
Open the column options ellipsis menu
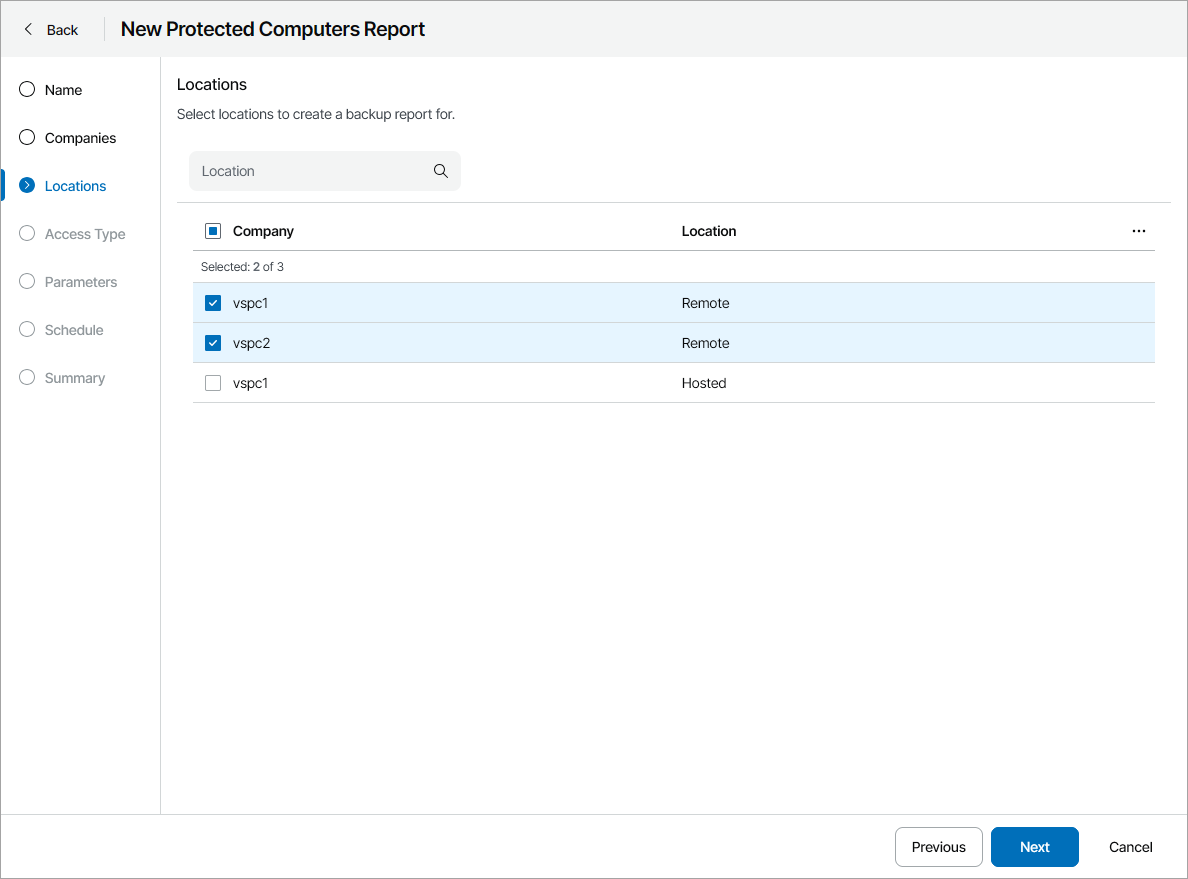pos(1138,231)
